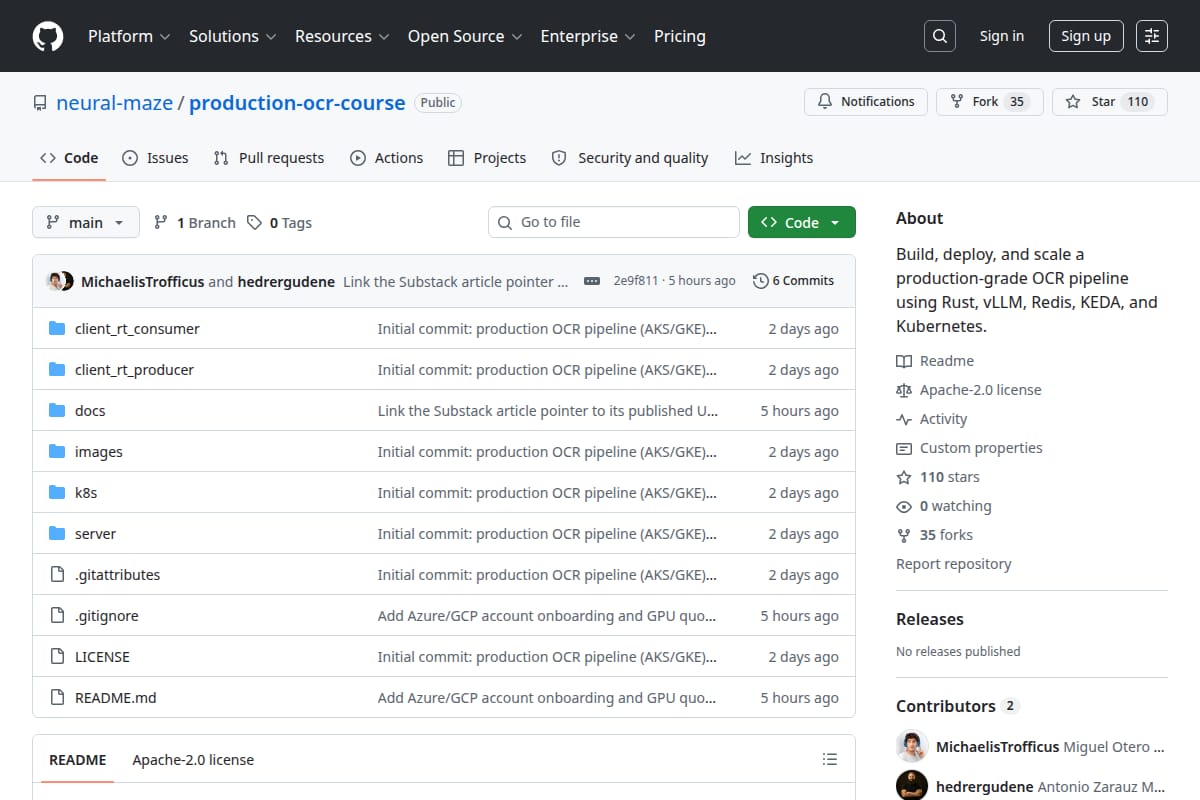Click the Sign up button
The image size is (1200, 800).
coord(1086,36)
